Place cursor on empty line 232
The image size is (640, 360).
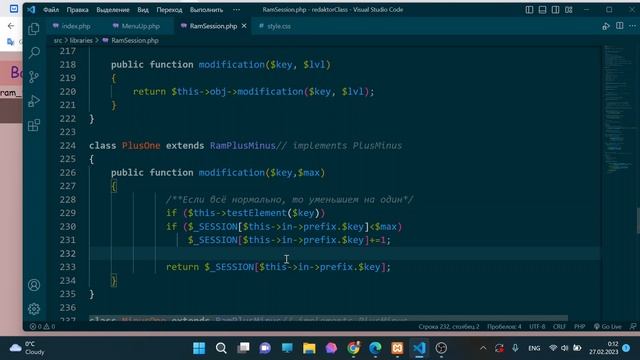tap(344, 253)
